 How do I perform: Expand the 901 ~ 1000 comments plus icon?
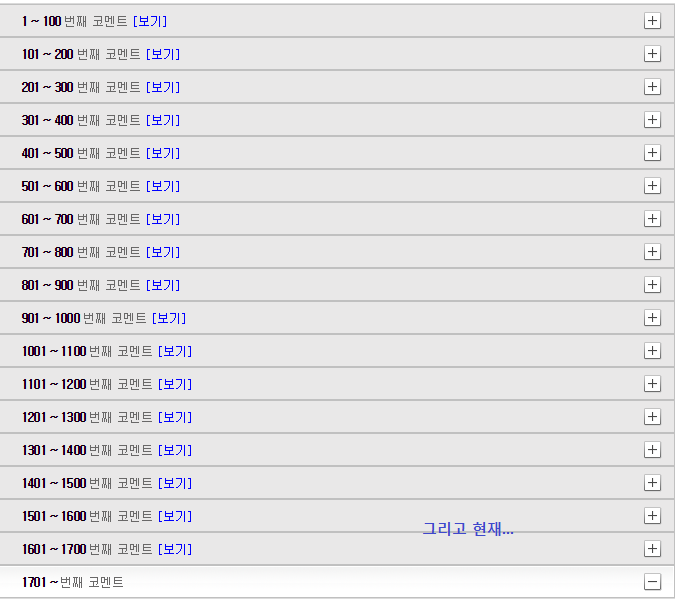(652, 317)
